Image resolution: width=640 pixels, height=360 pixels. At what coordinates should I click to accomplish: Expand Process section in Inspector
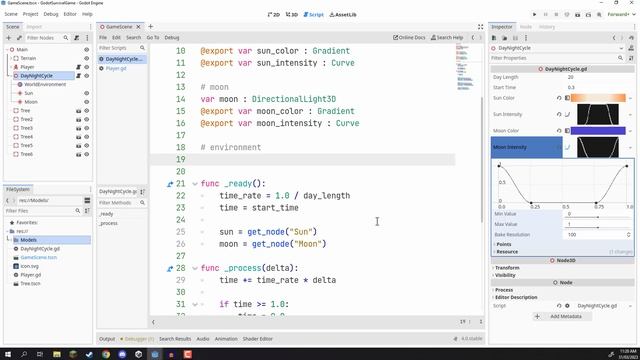click(x=504, y=290)
